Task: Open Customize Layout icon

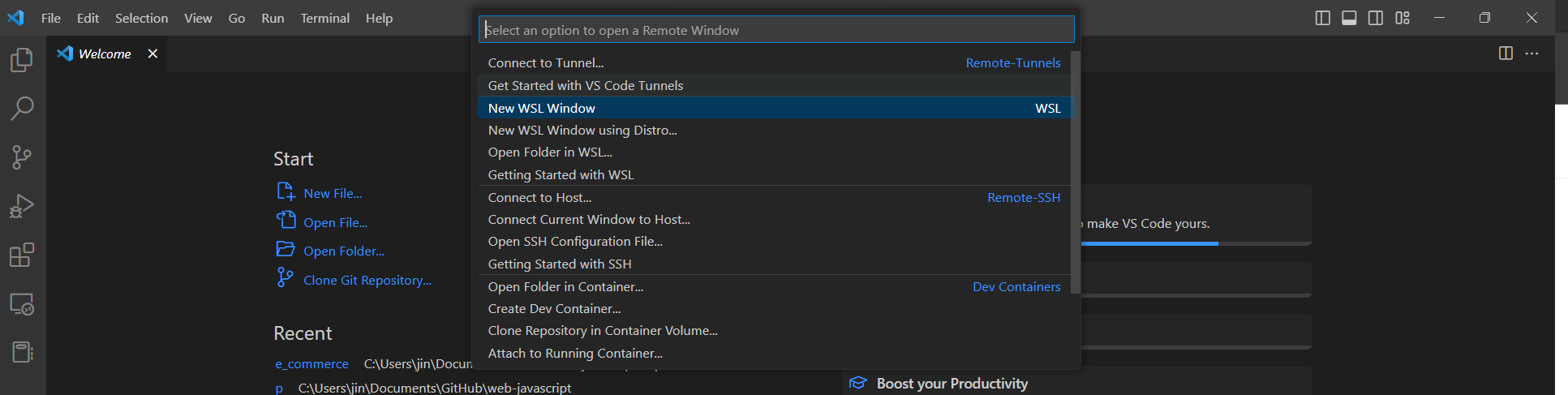Action: pos(1403,18)
